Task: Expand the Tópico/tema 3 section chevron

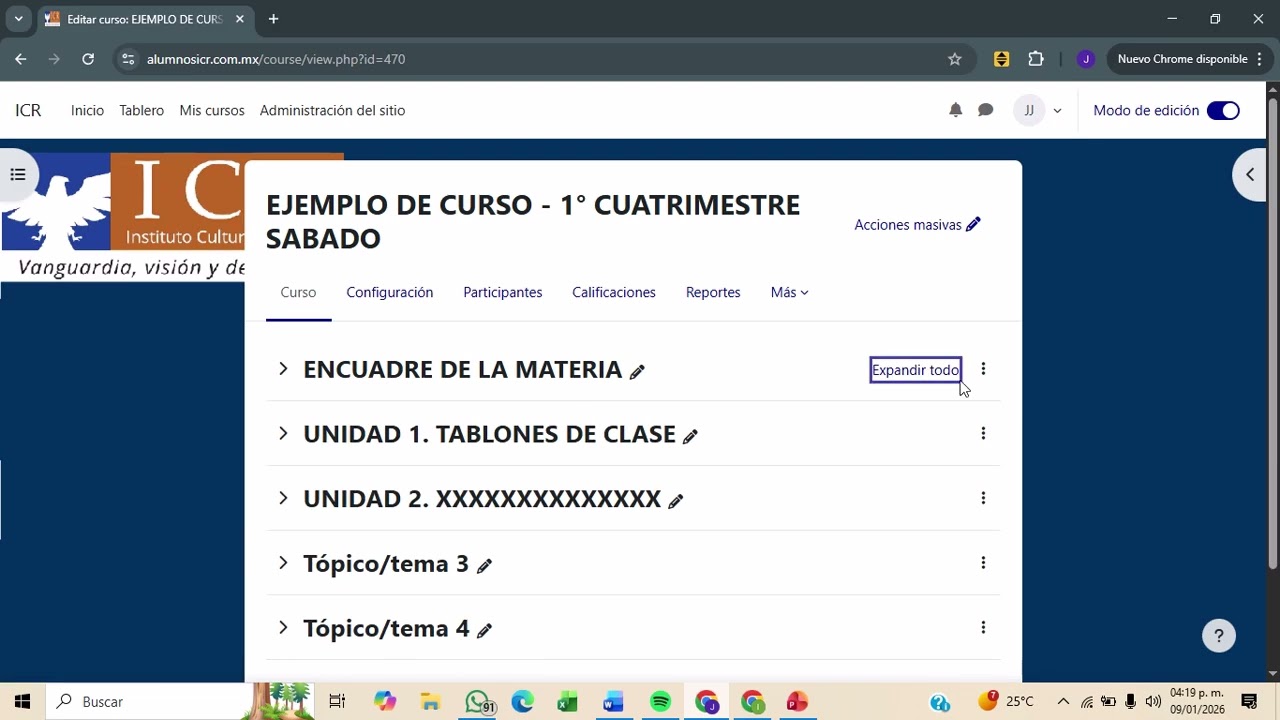Action: click(283, 563)
